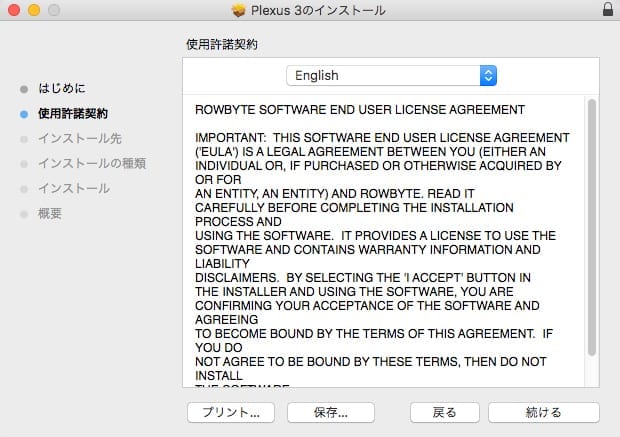
Task: Click the blue bullet next to 使用許諾契約
Action: tap(24, 114)
